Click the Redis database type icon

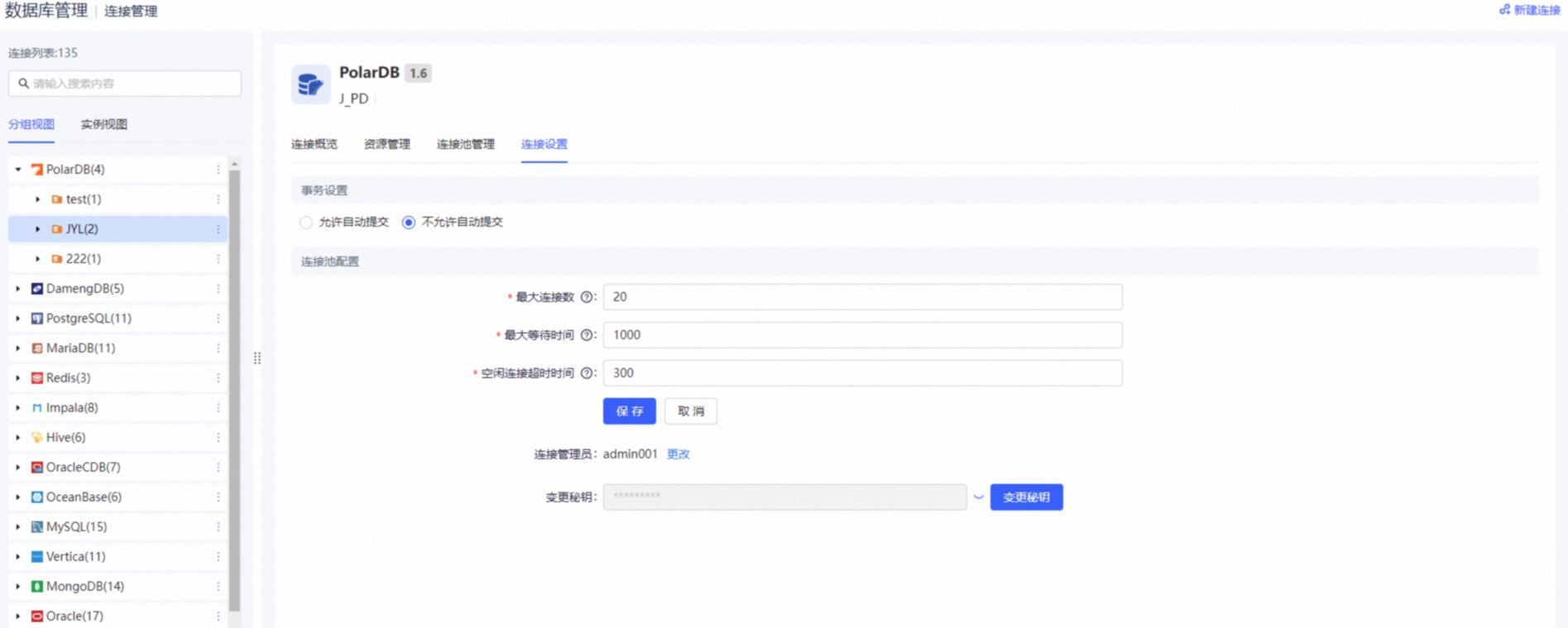point(37,378)
